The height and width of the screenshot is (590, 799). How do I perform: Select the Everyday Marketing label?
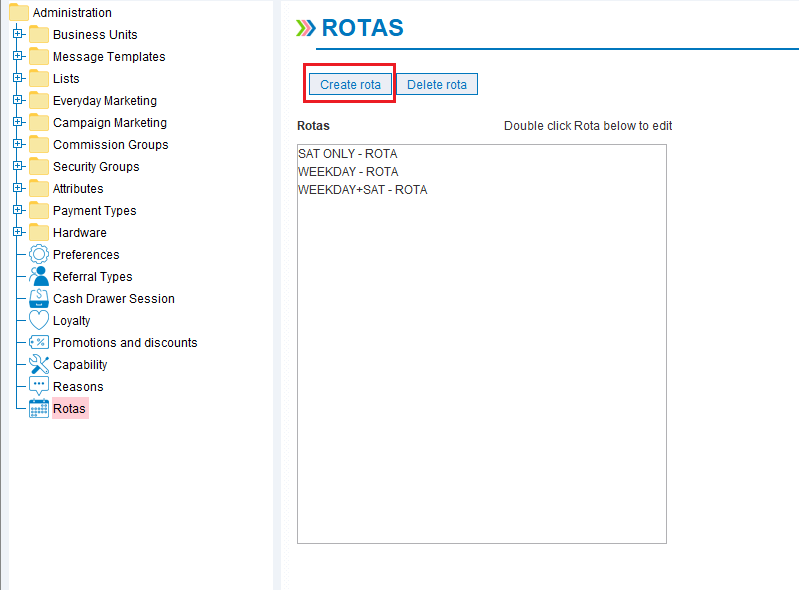(x=105, y=101)
